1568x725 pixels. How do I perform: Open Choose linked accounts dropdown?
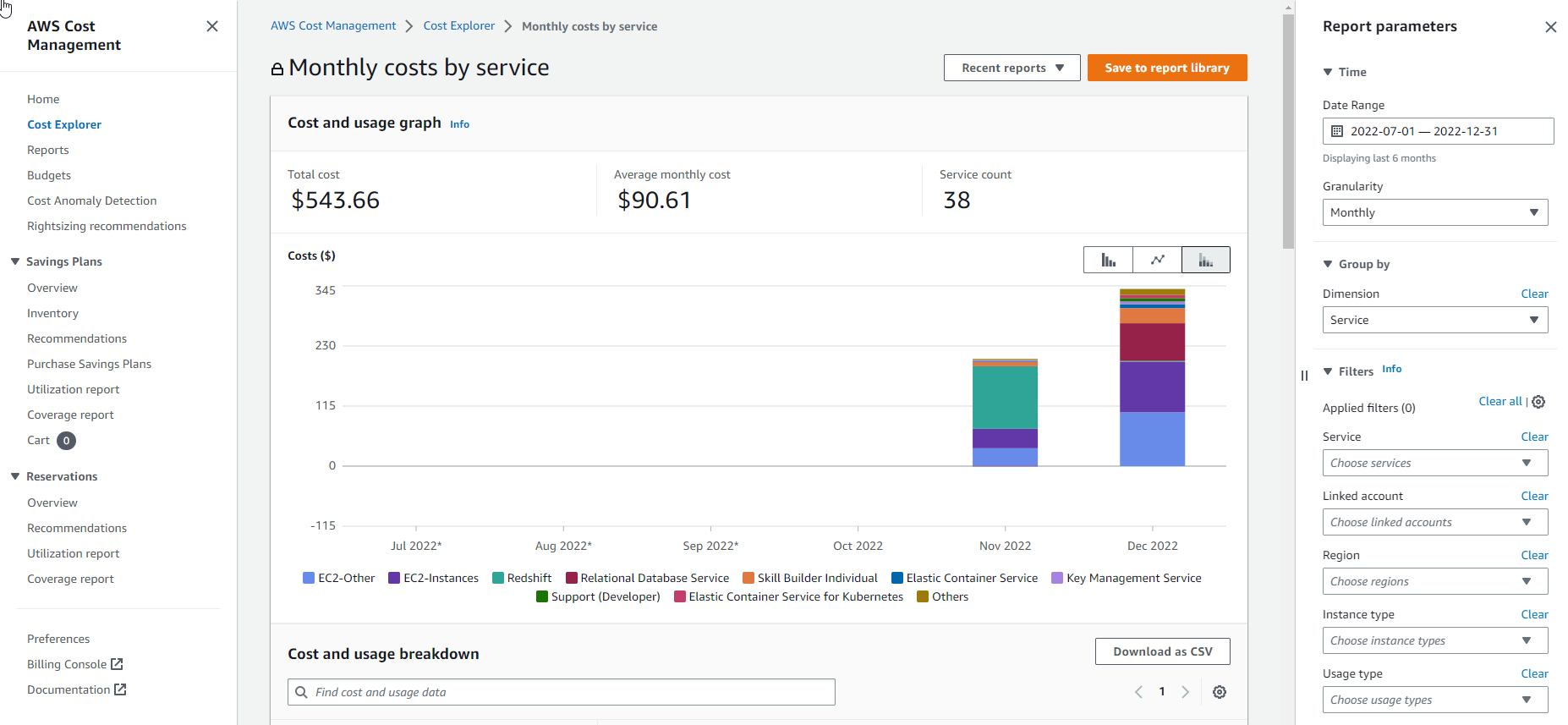point(1435,522)
